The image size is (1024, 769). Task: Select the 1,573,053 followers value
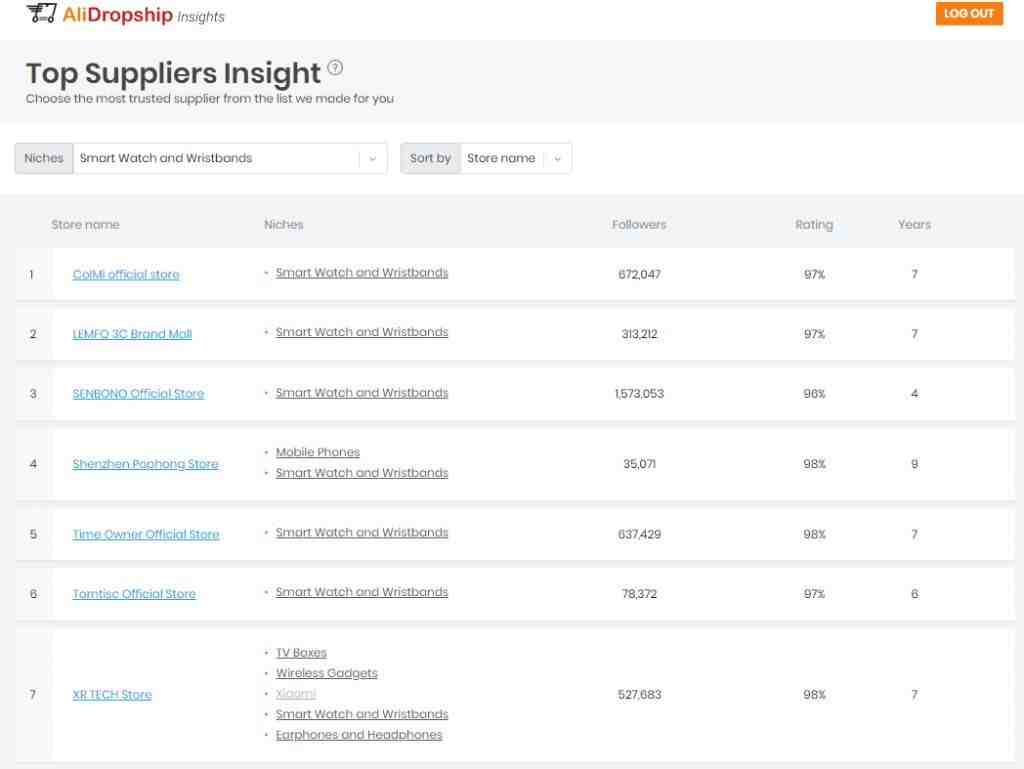pyautogui.click(x=639, y=394)
